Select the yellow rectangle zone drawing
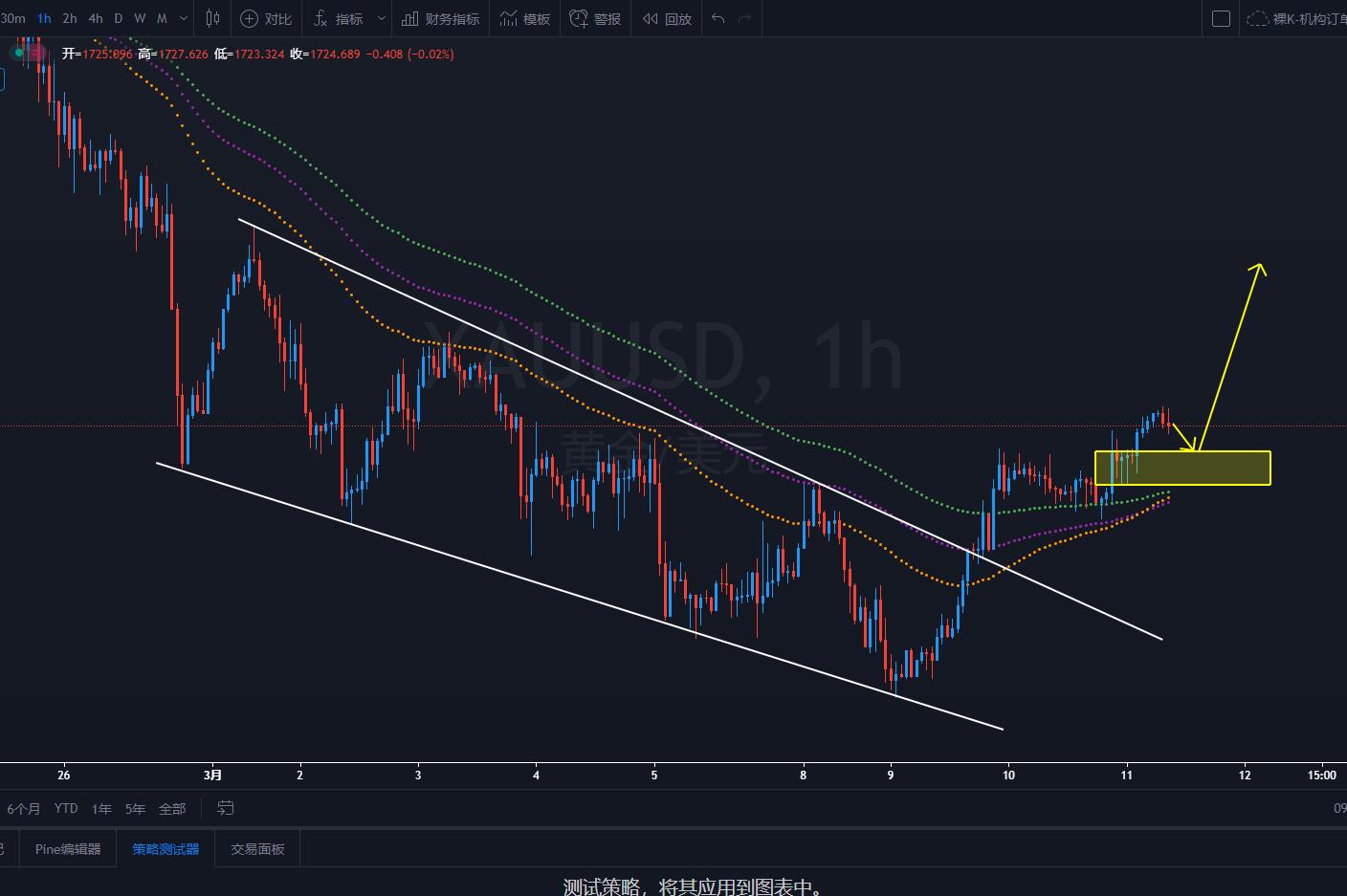Screen dimensions: 1347x896 click(x=1182, y=468)
